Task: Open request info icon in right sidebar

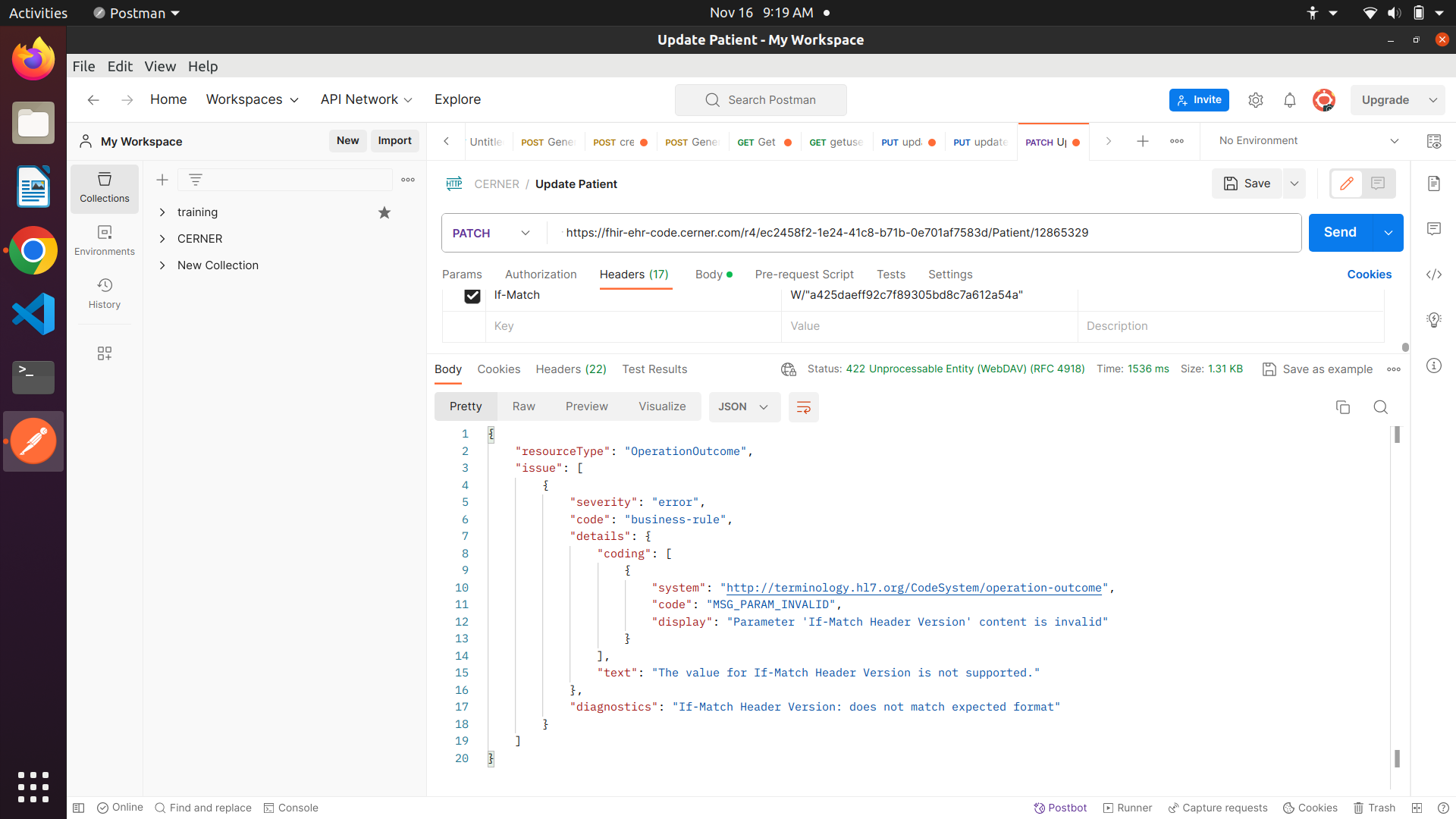Action: click(1434, 366)
